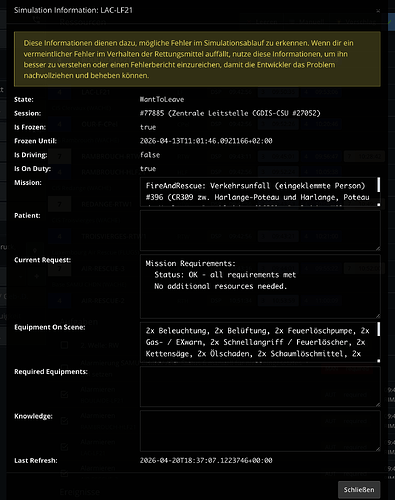
Task: Click the Schließen button
Action: point(359,490)
